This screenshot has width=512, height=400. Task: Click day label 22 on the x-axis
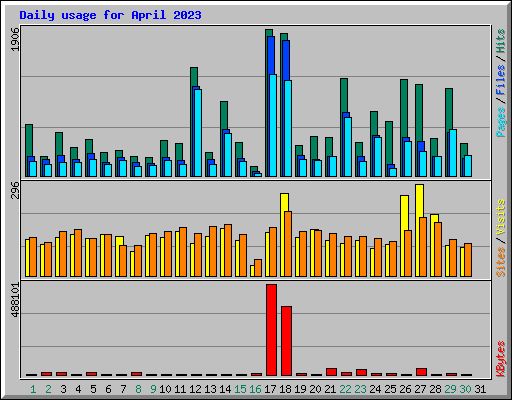pos(345,389)
